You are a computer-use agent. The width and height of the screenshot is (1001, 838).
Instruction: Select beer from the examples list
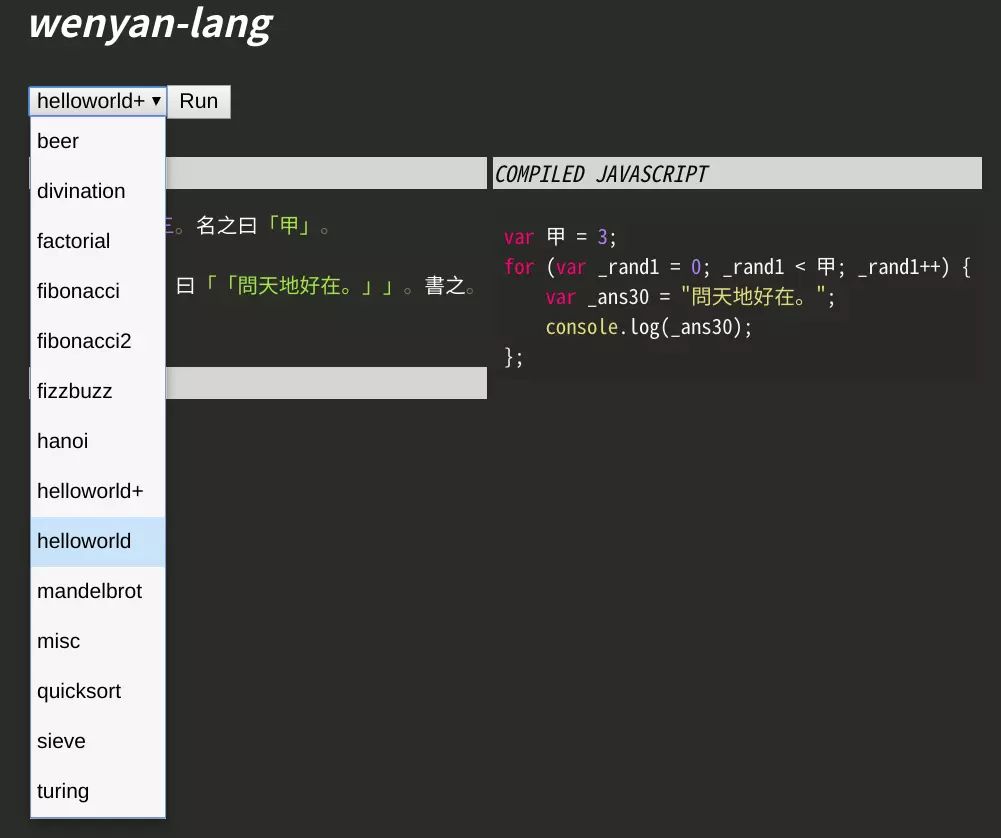(98, 141)
